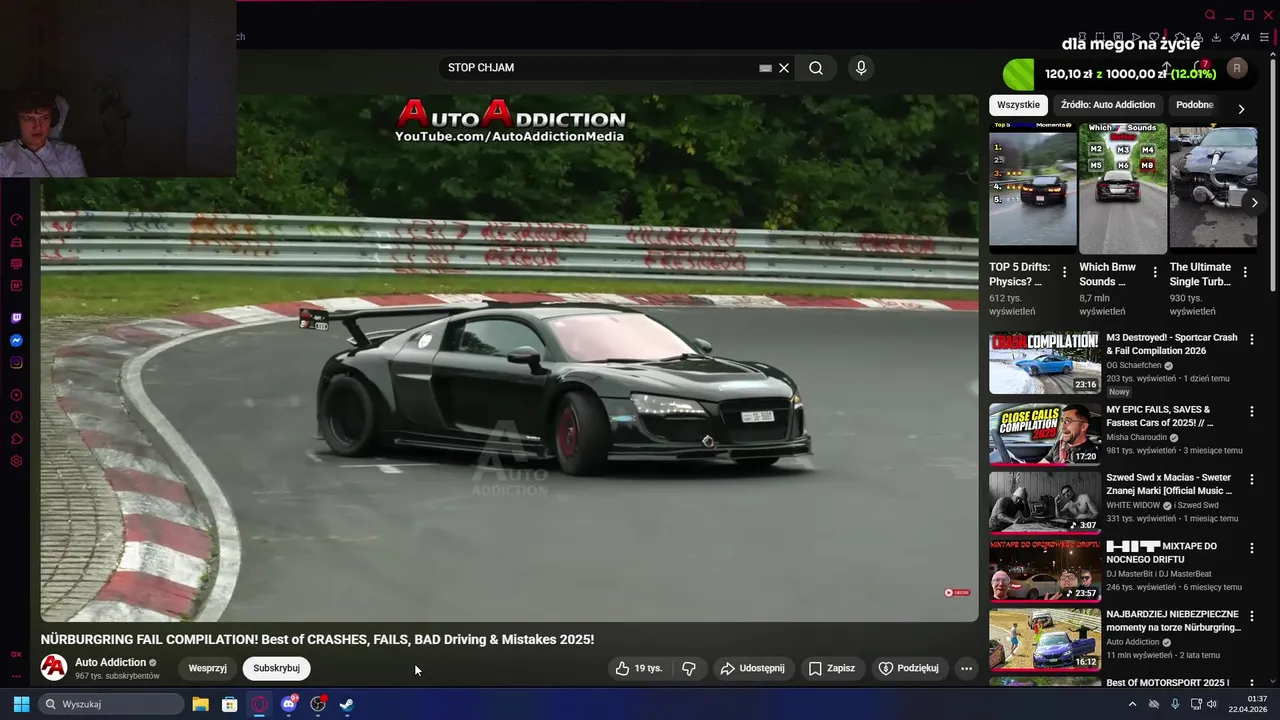Click the Auto Addiction channel avatar

coord(54,667)
